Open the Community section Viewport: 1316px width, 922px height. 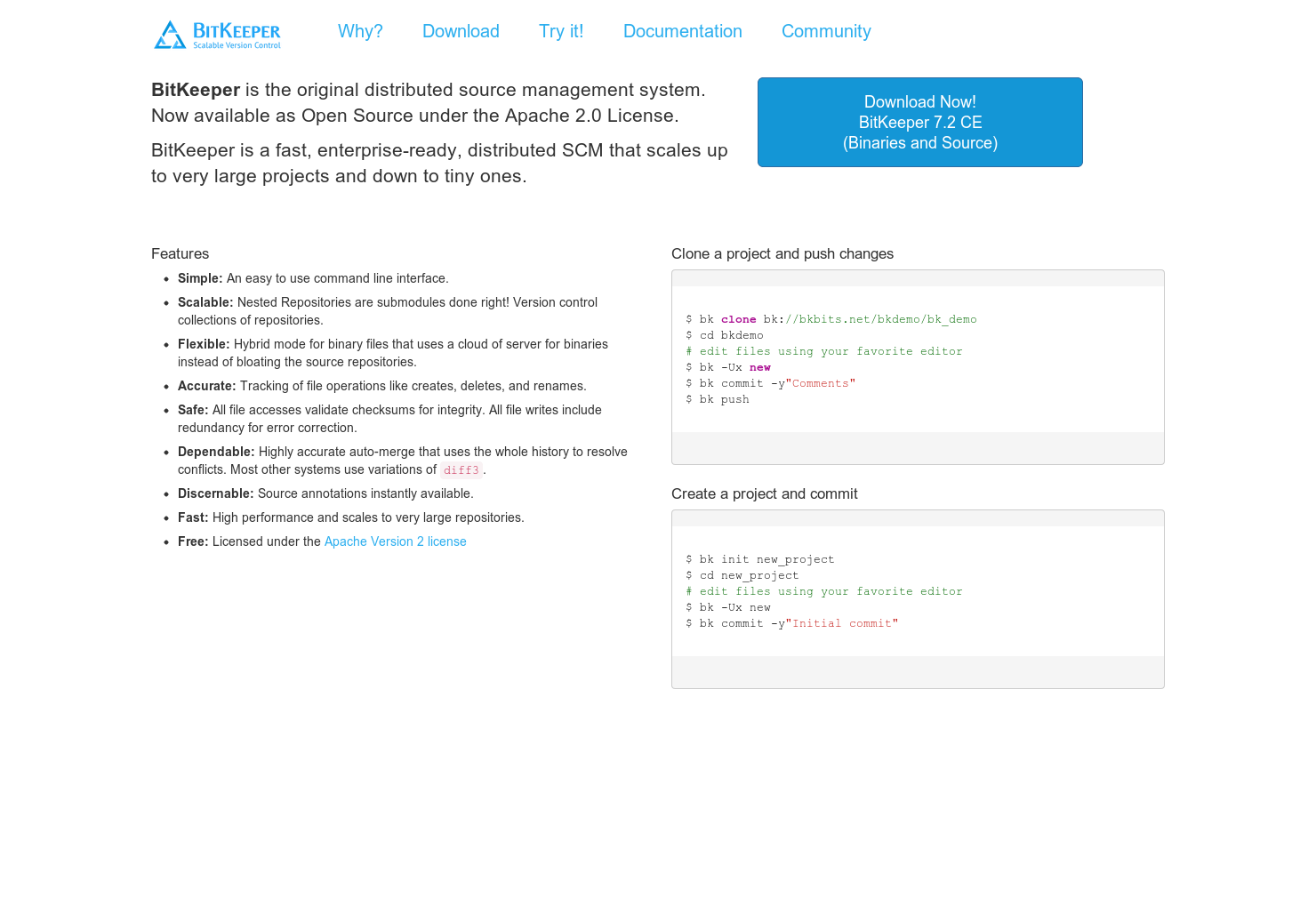pyautogui.click(x=826, y=31)
